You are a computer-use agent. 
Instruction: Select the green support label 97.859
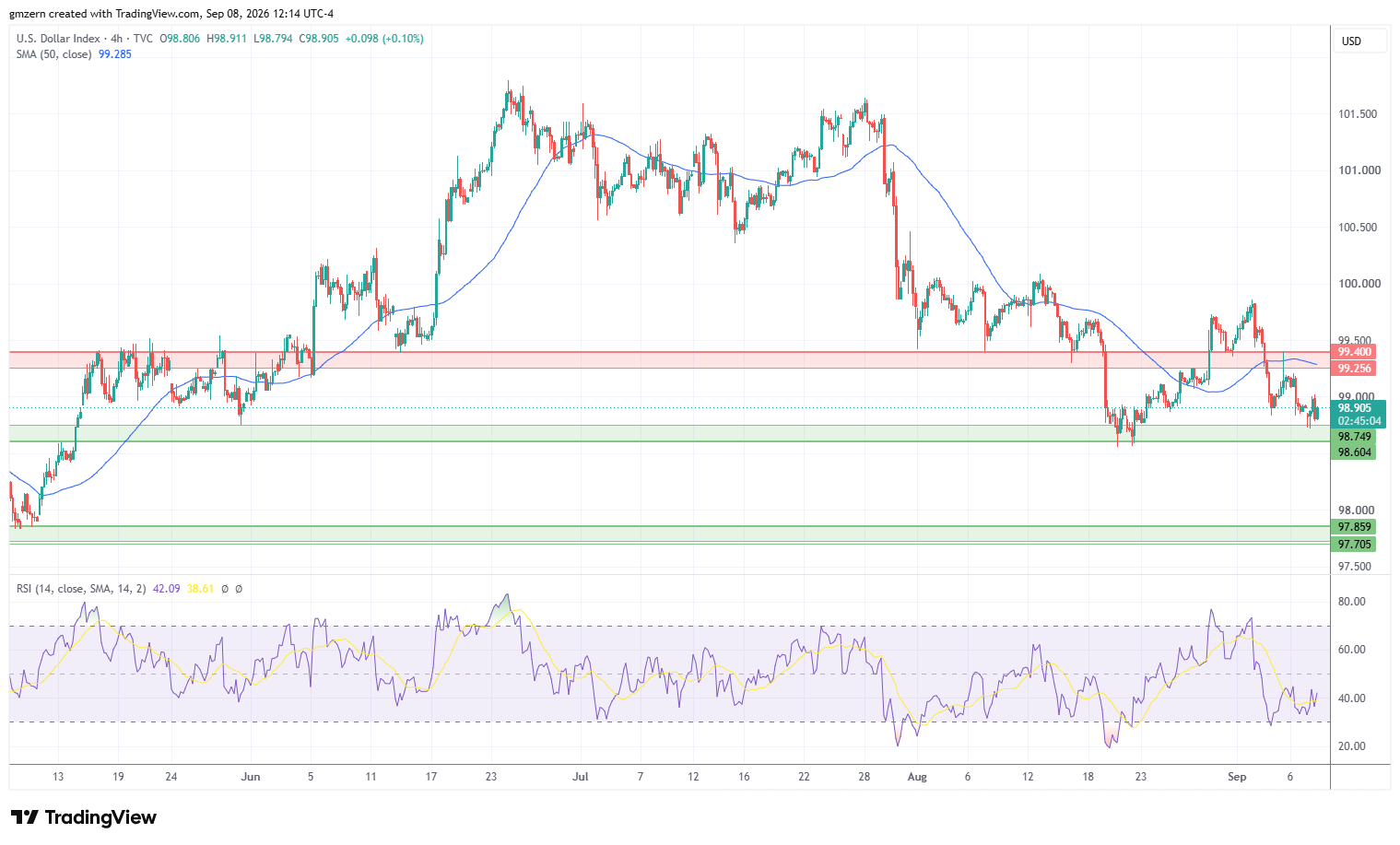pyautogui.click(x=1354, y=527)
